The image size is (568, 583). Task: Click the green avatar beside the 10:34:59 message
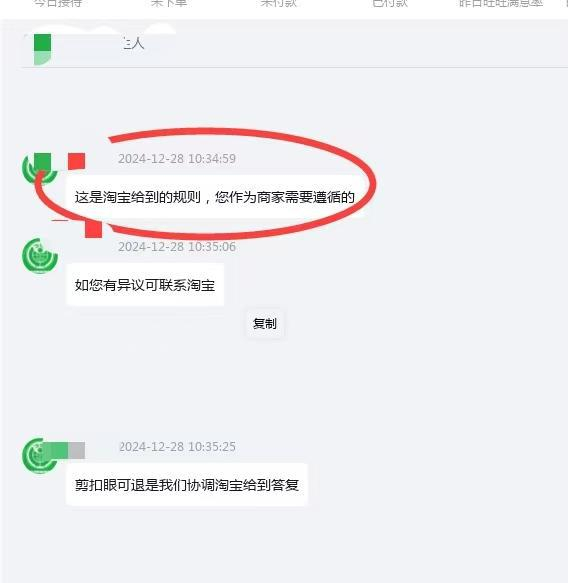pyautogui.click(x=40, y=169)
